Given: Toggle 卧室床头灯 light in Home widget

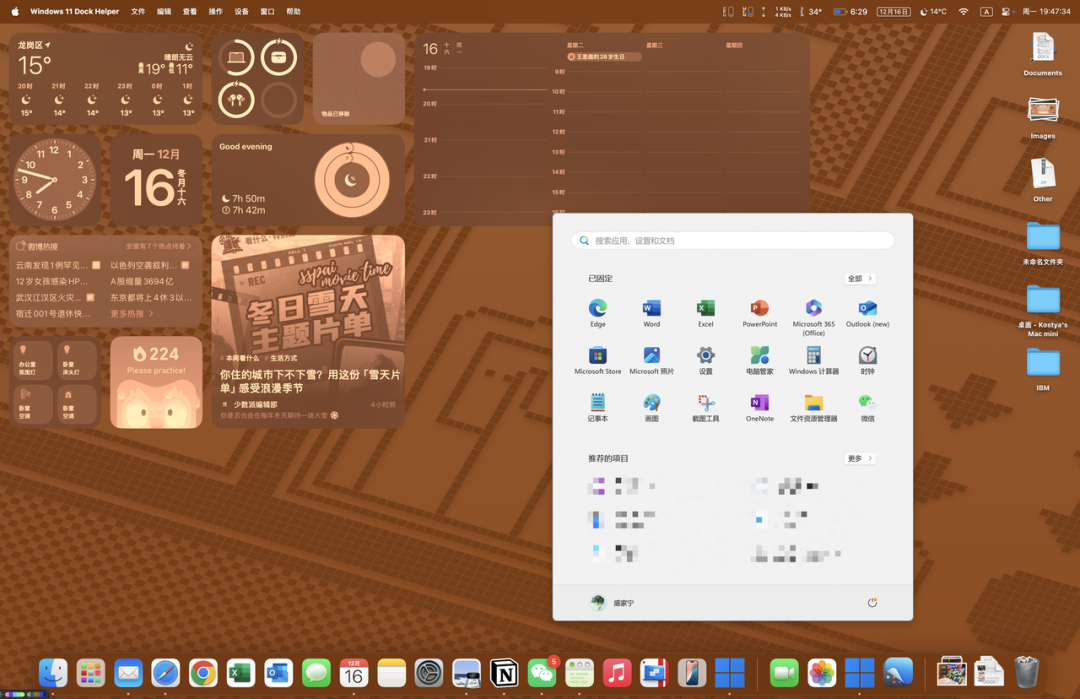Looking at the screenshot, I should click(x=76, y=359).
